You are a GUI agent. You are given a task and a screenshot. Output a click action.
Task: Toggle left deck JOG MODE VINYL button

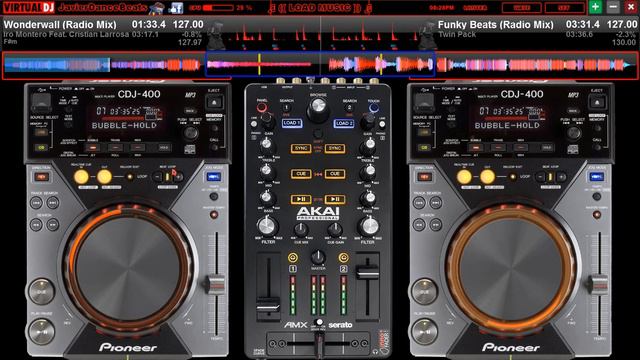point(213,177)
